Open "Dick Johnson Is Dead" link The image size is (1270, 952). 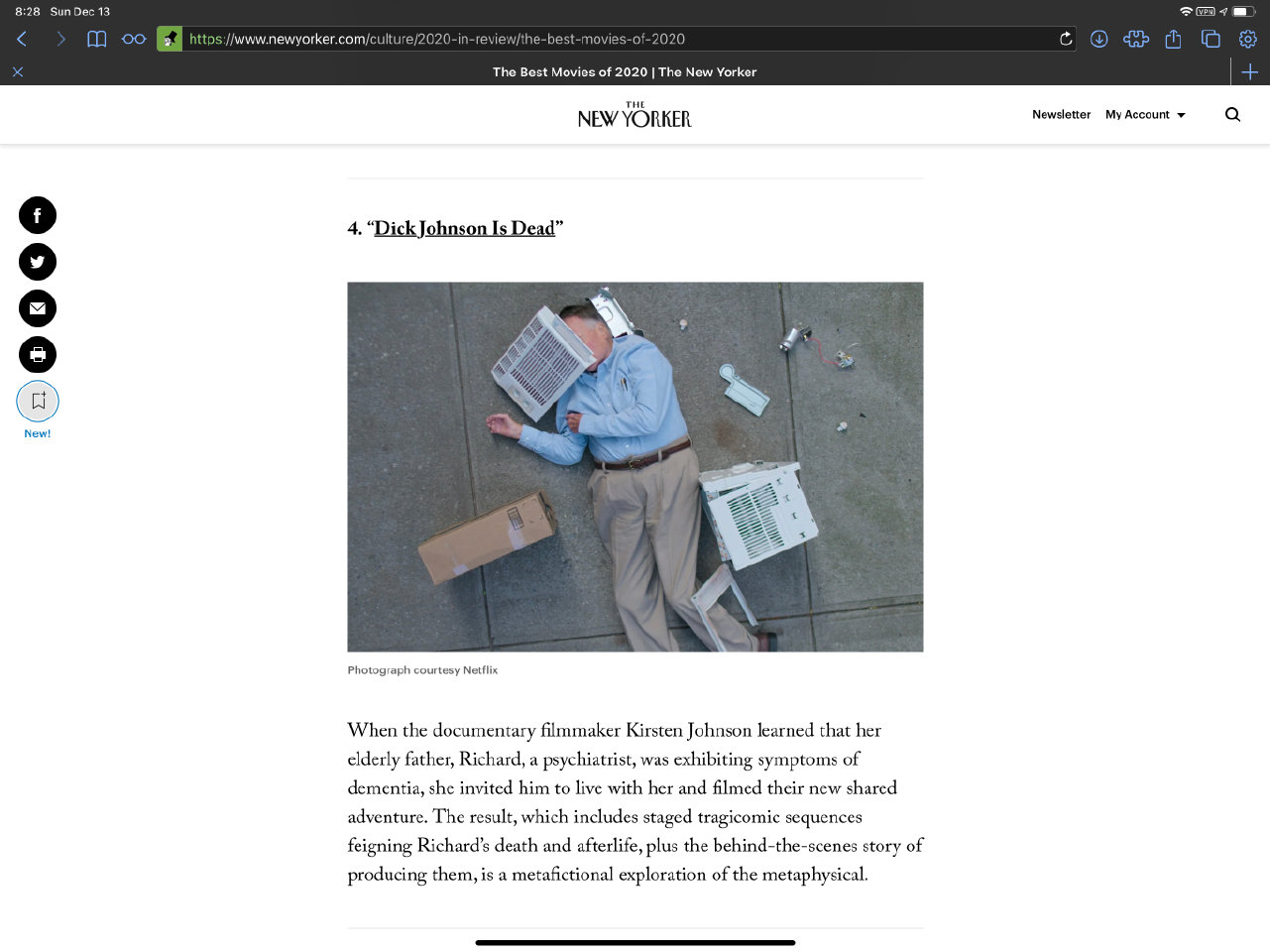pyautogui.click(x=464, y=228)
